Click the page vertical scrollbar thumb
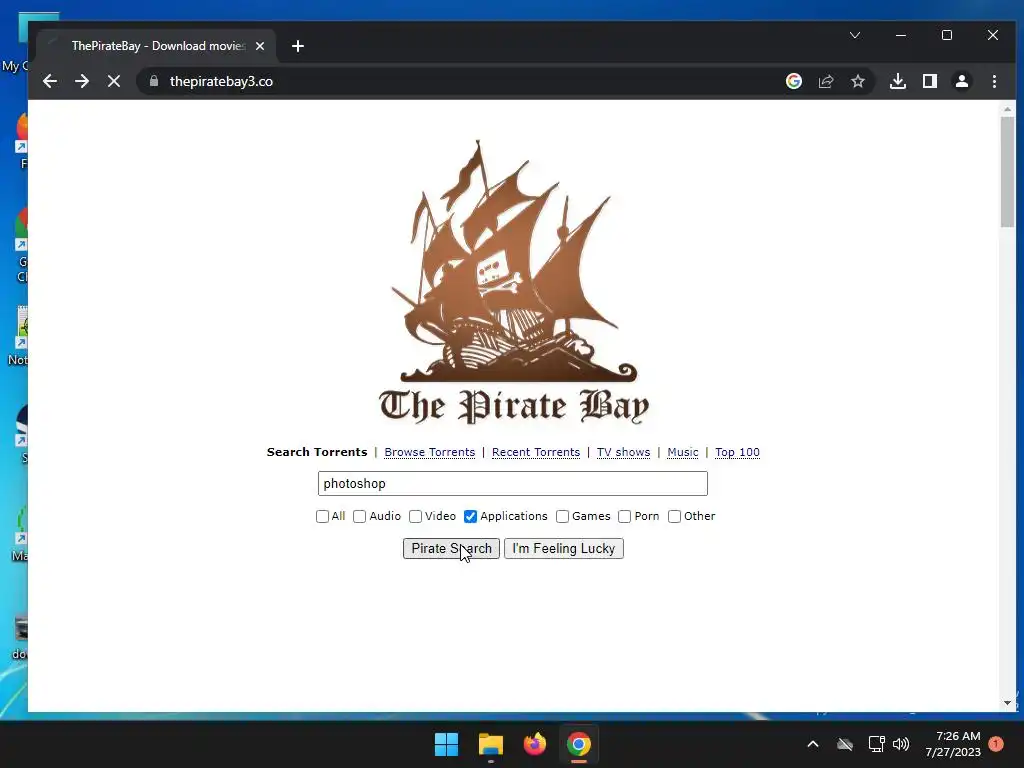1024x768 pixels. pyautogui.click(x=1007, y=172)
